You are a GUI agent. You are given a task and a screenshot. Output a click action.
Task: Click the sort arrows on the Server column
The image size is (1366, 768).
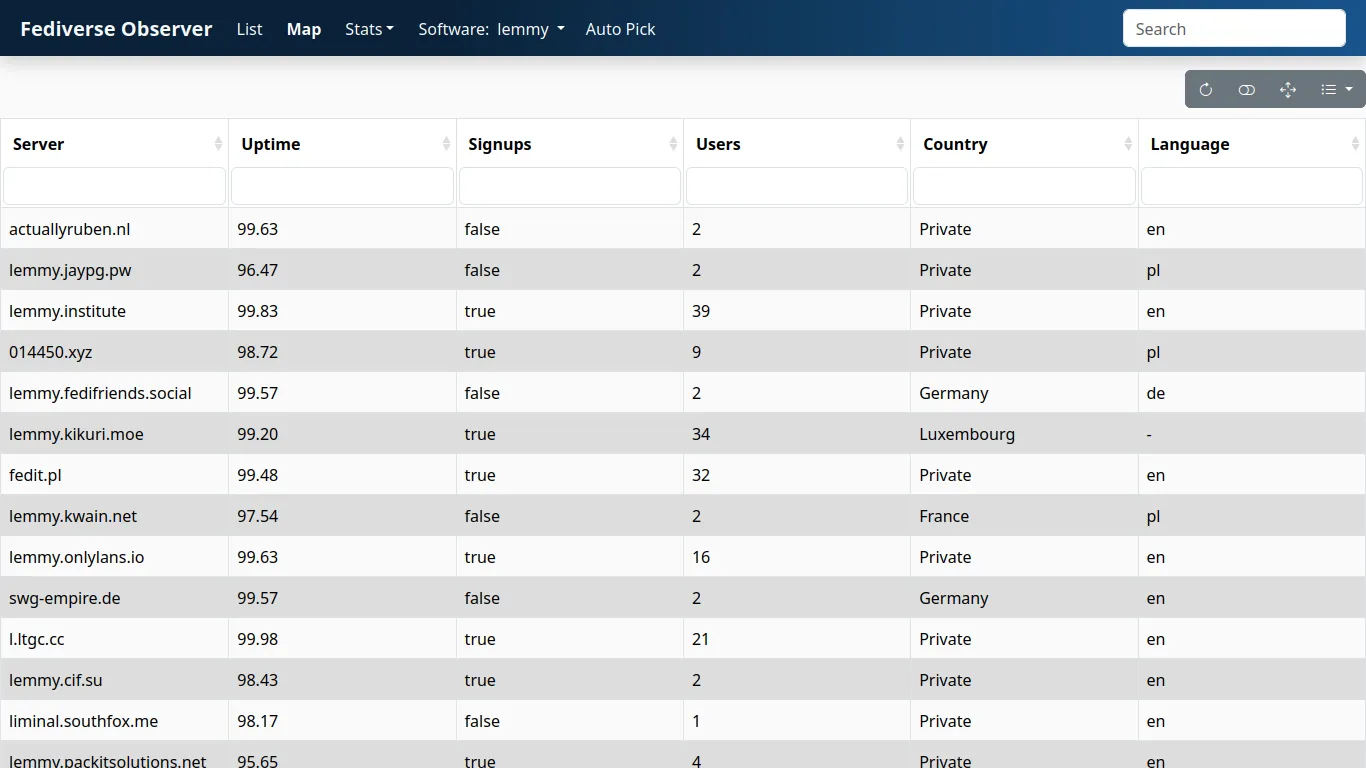click(x=219, y=144)
